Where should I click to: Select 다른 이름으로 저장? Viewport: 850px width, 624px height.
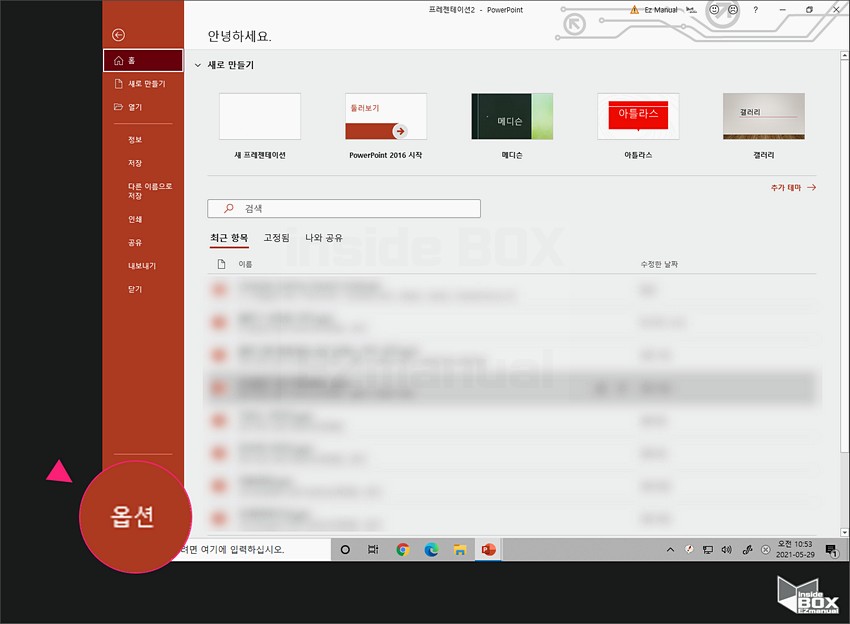click(150, 191)
